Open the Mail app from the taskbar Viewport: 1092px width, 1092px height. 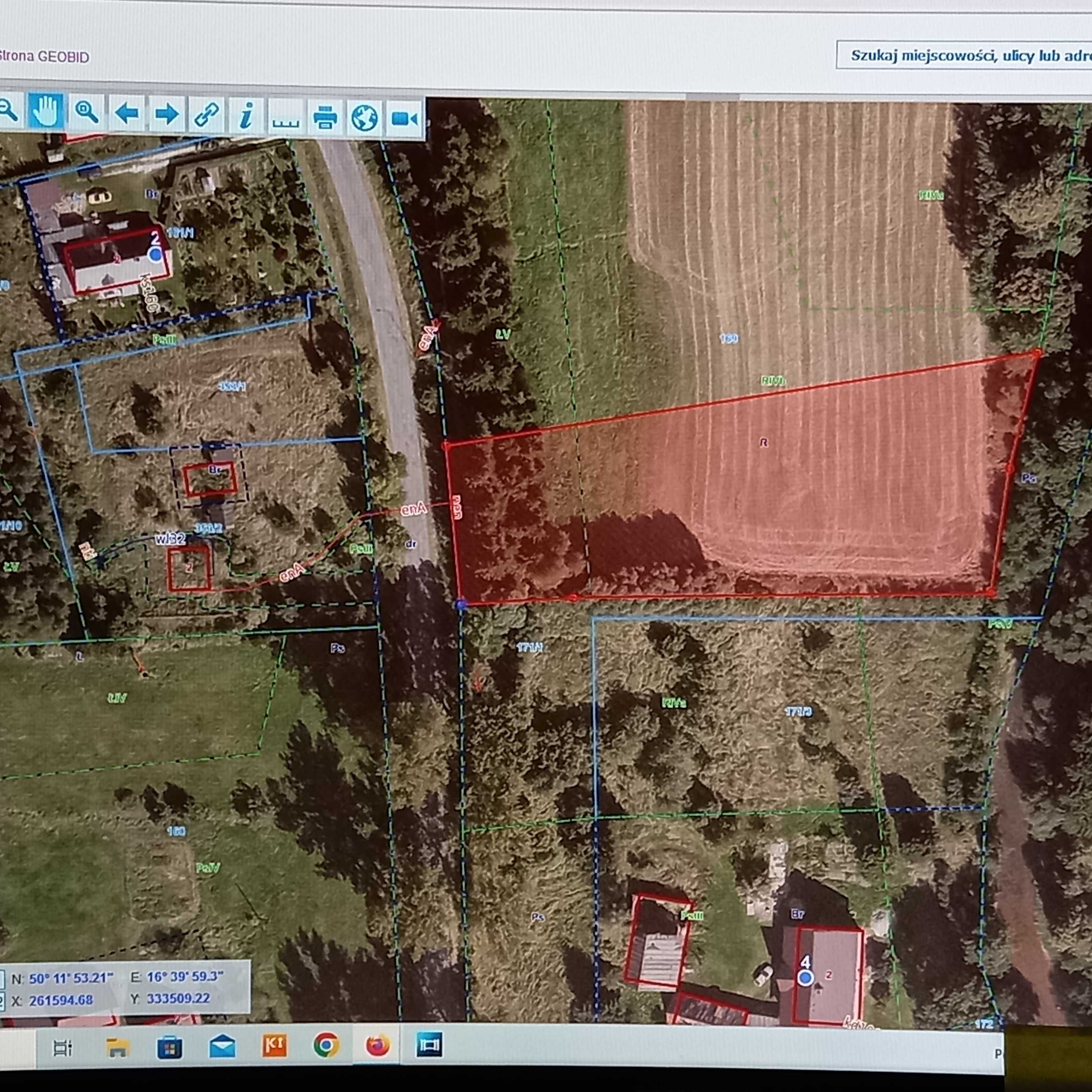pos(222,1046)
